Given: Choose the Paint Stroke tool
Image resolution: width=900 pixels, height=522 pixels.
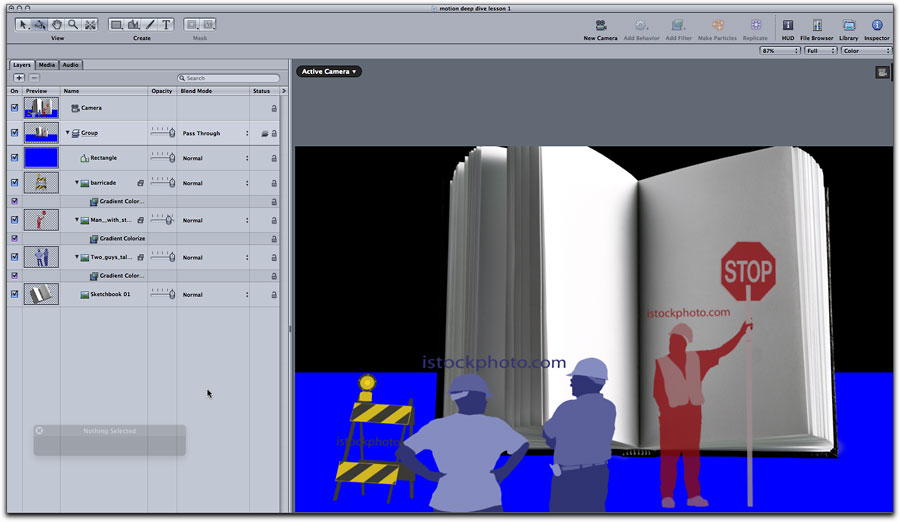Looking at the screenshot, I should [150, 25].
